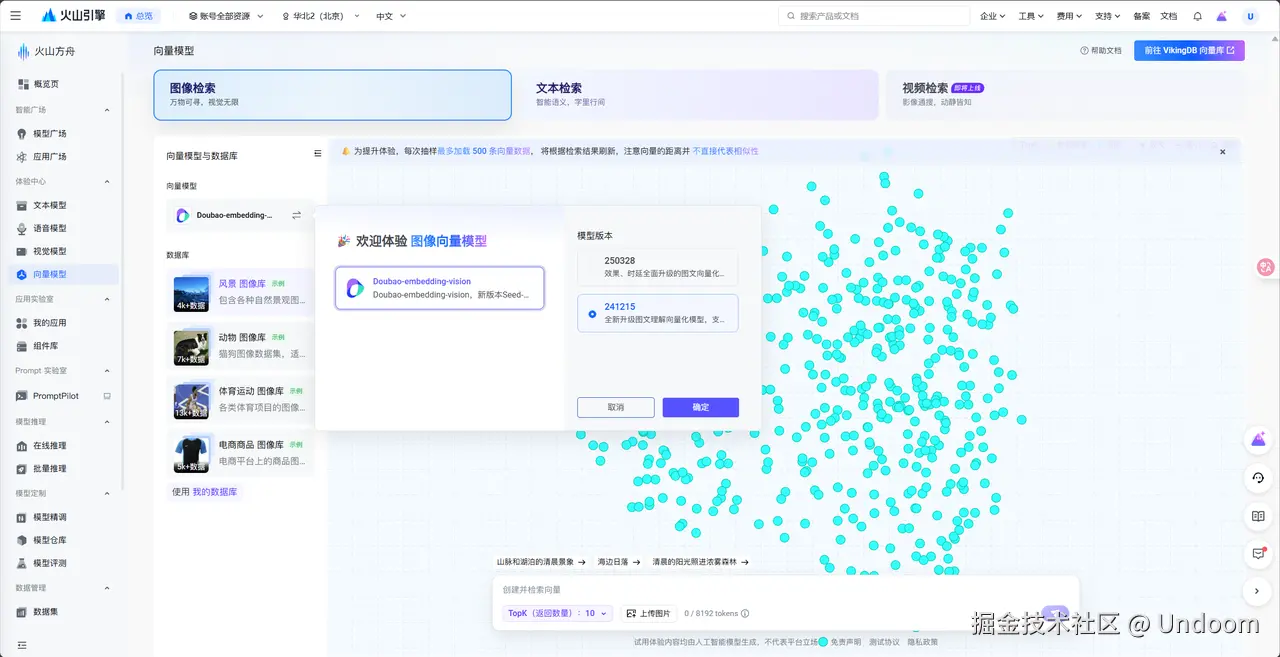Open 概览页 in sidebar
The image size is (1280, 657).
pos(61,84)
